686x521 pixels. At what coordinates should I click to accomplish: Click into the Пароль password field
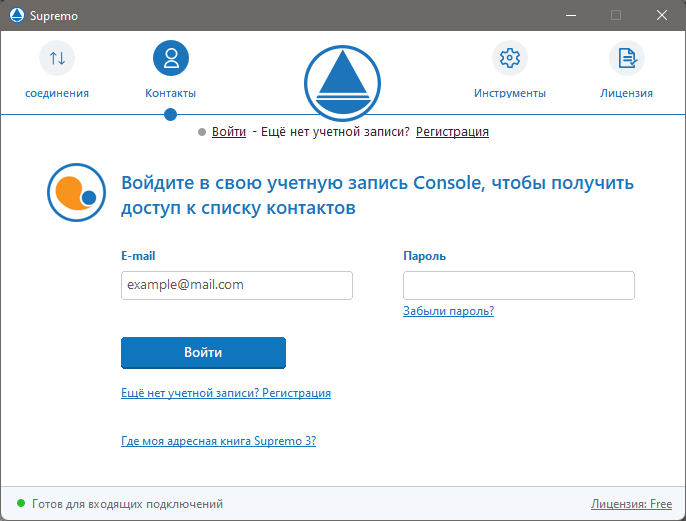tap(518, 285)
